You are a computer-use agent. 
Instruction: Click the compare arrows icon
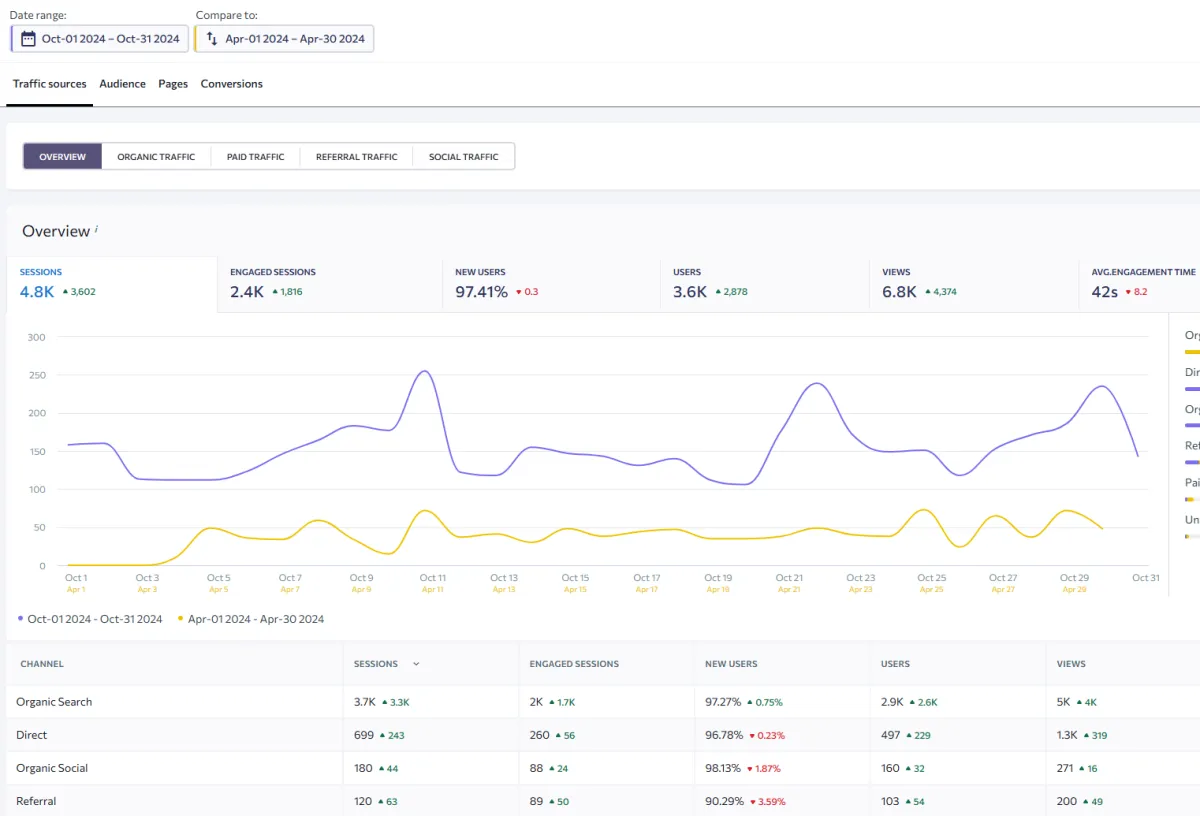[212, 39]
